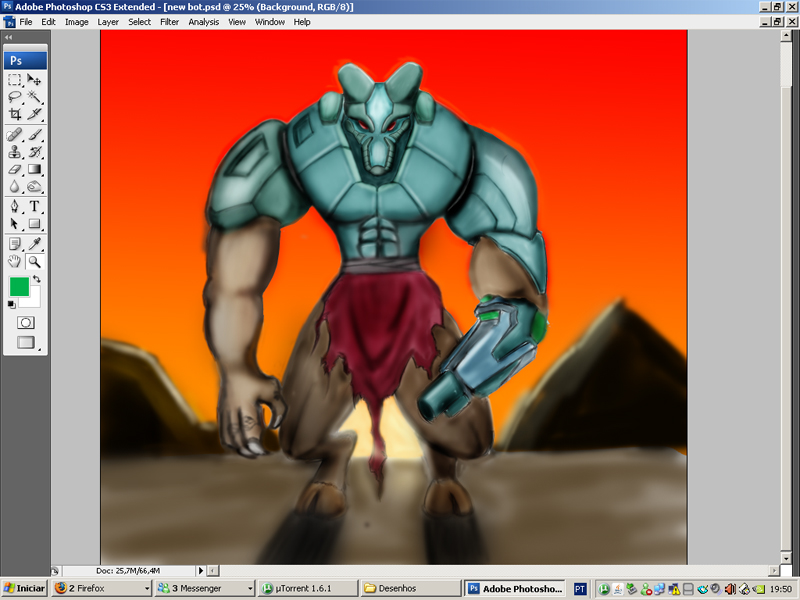Collapse the toolbox with double-arrow
The image size is (800, 600).
click(x=8, y=37)
